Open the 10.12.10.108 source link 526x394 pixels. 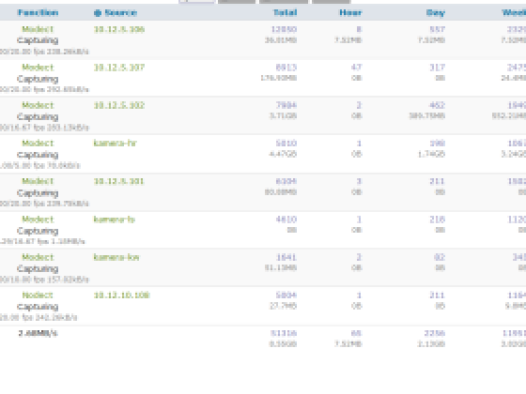(121, 295)
